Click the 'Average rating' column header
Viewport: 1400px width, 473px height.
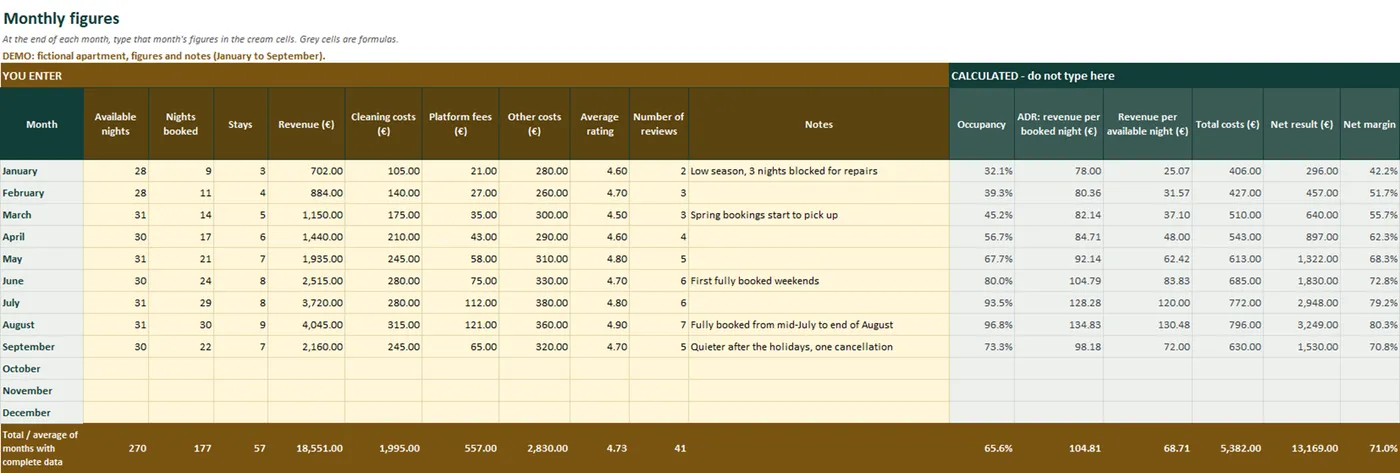pyautogui.click(x=600, y=124)
